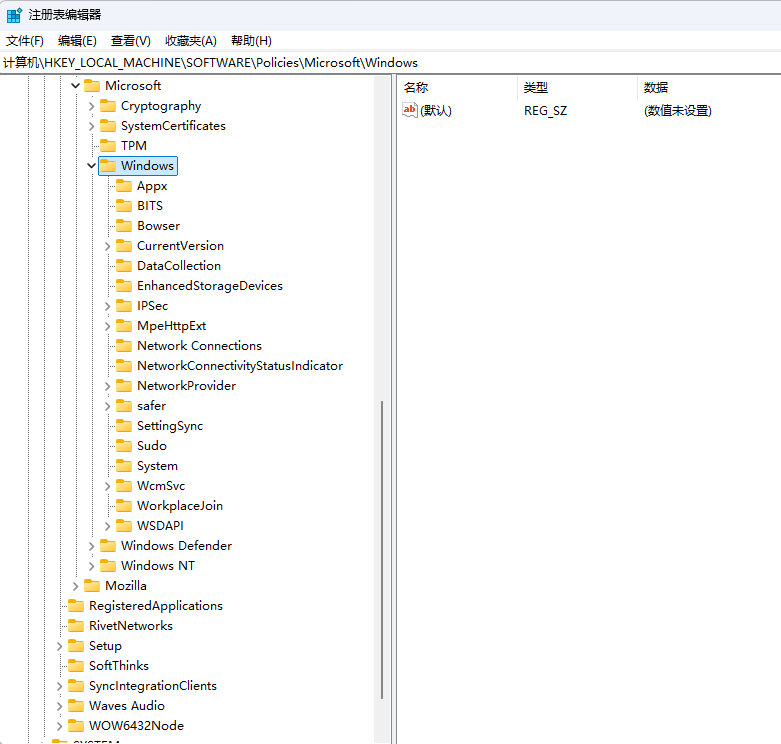The image size is (781, 744).
Task: Click the registry path address bar
Action: [390, 63]
